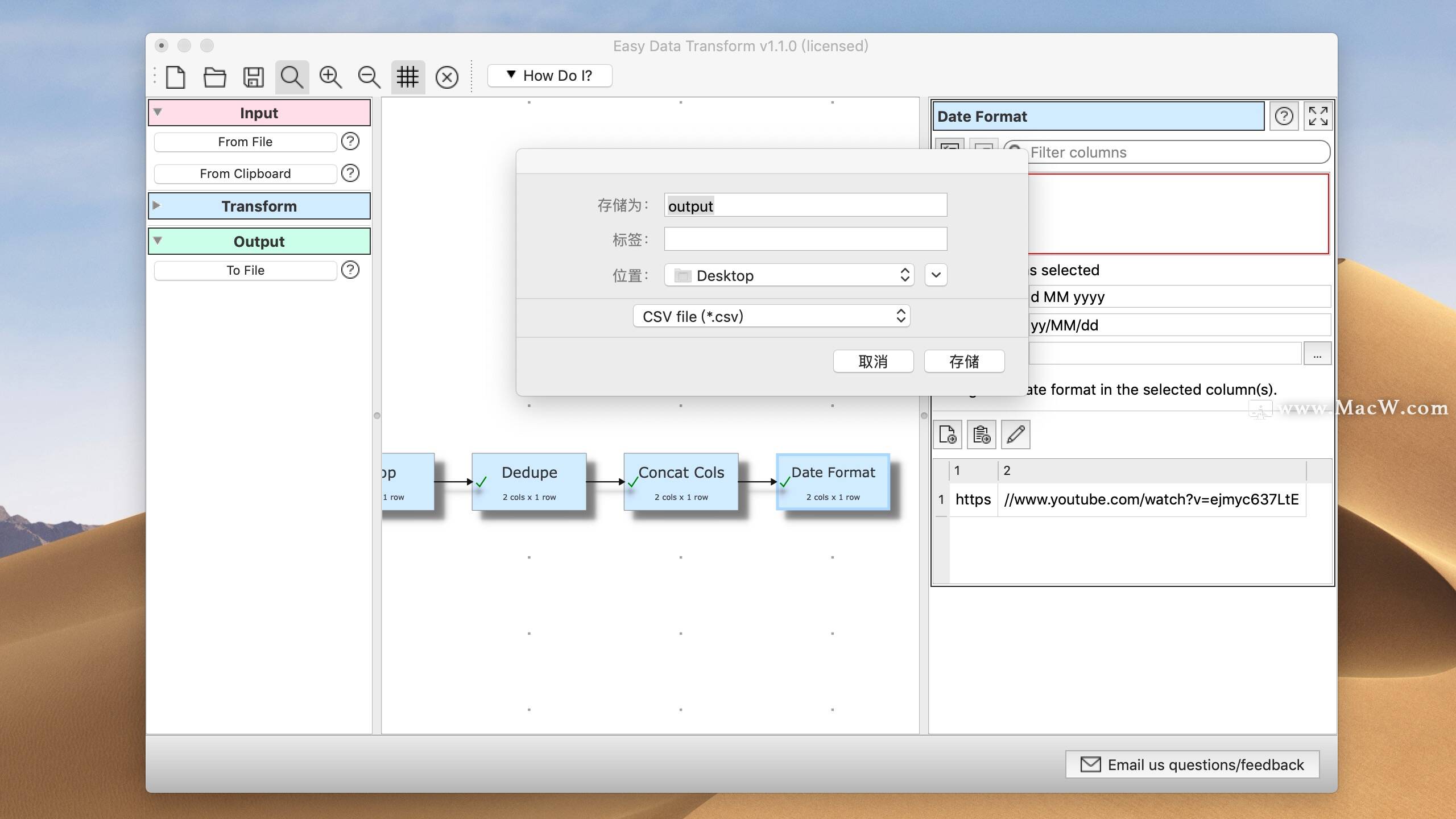The height and width of the screenshot is (819, 1456).
Task: Click the expand fullscreen arrows icon
Action: coord(1318,116)
